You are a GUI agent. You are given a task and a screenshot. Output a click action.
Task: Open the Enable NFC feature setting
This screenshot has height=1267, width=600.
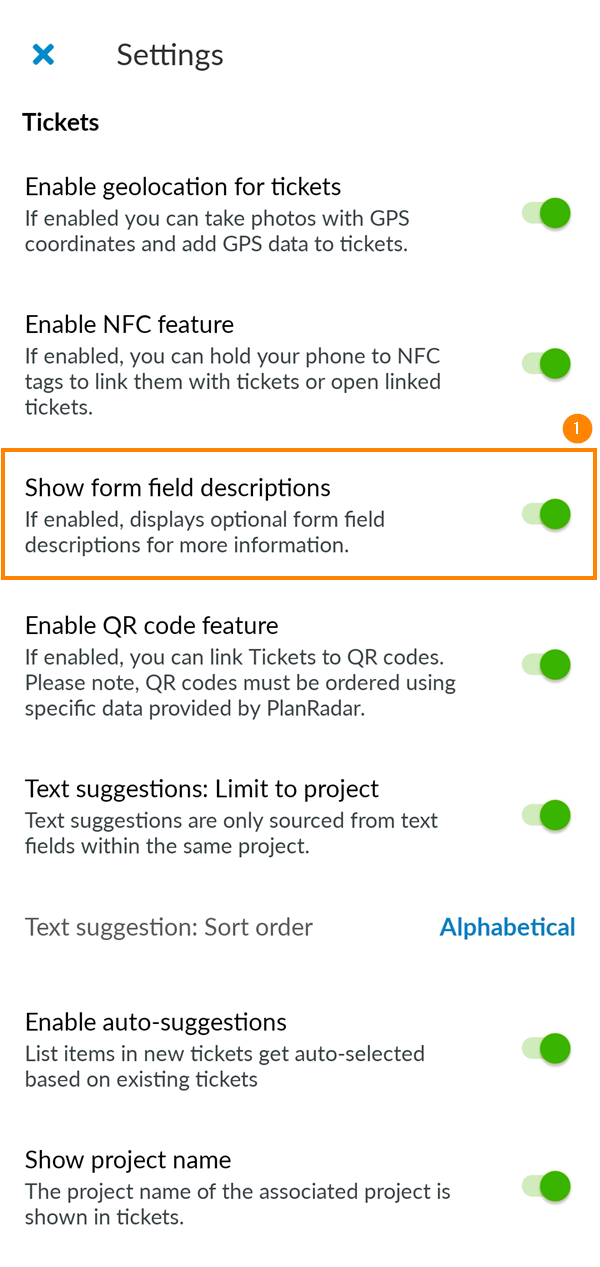pyautogui.click(x=128, y=324)
